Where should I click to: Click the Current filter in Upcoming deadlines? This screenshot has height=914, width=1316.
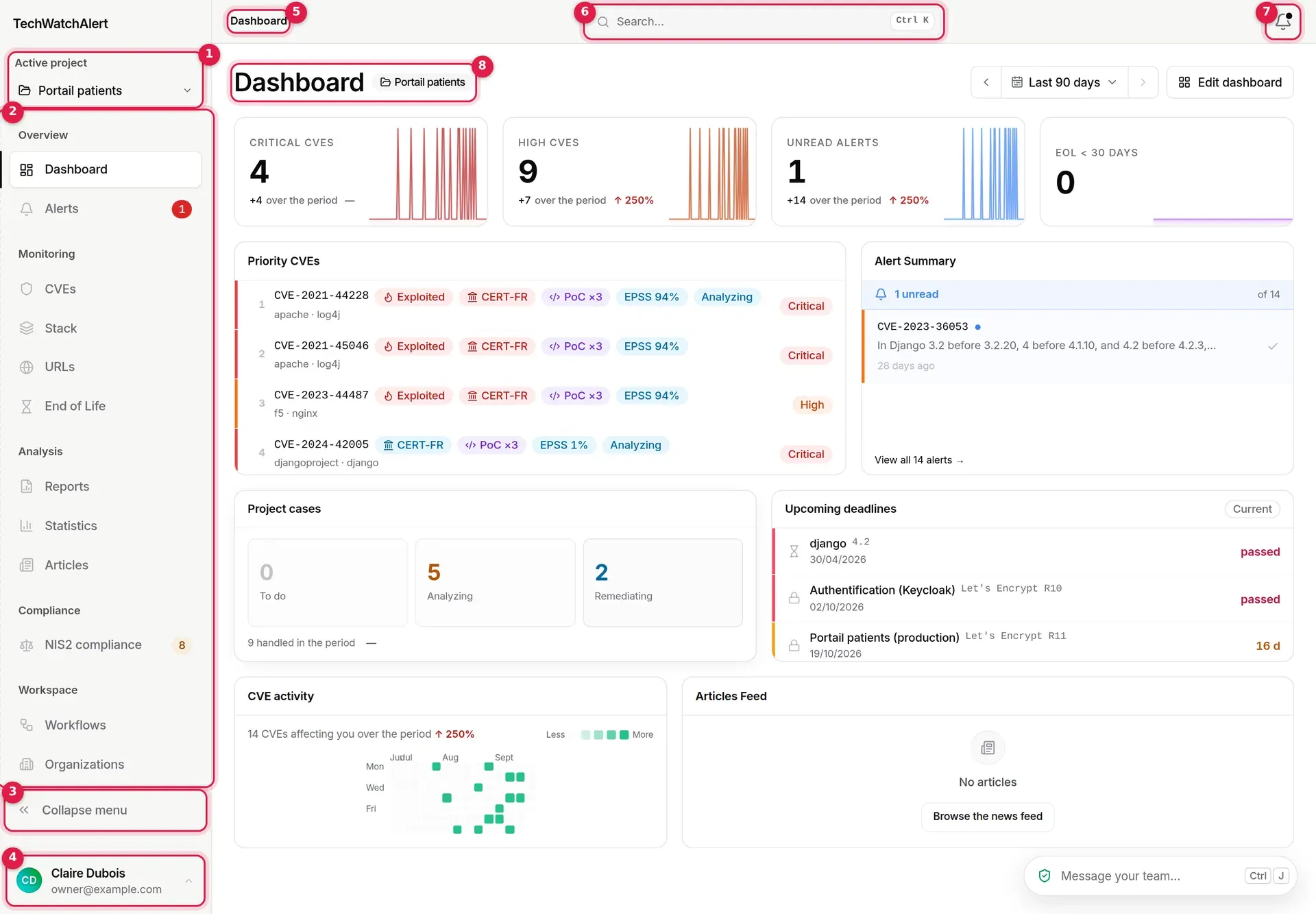click(x=1252, y=509)
